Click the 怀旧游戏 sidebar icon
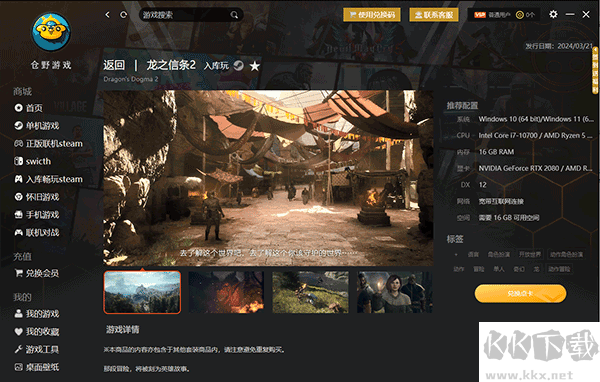The height and width of the screenshot is (382, 600). point(18,197)
